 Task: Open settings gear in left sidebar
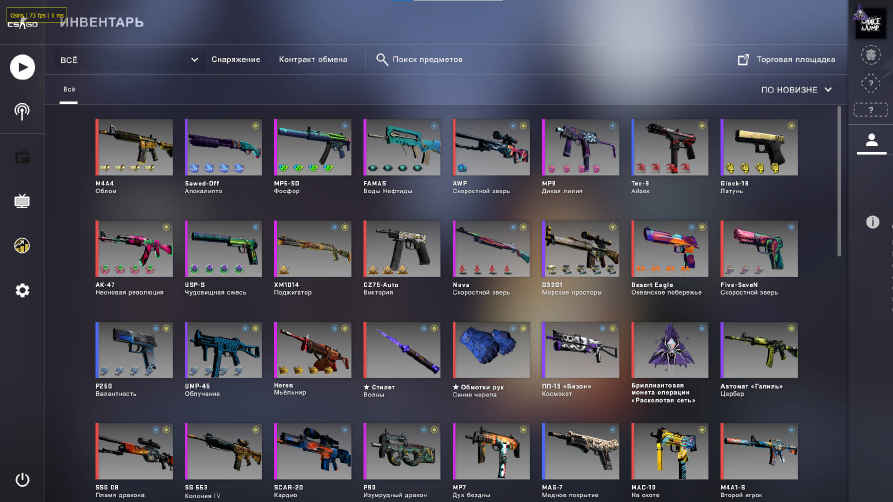tap(22, 290)
